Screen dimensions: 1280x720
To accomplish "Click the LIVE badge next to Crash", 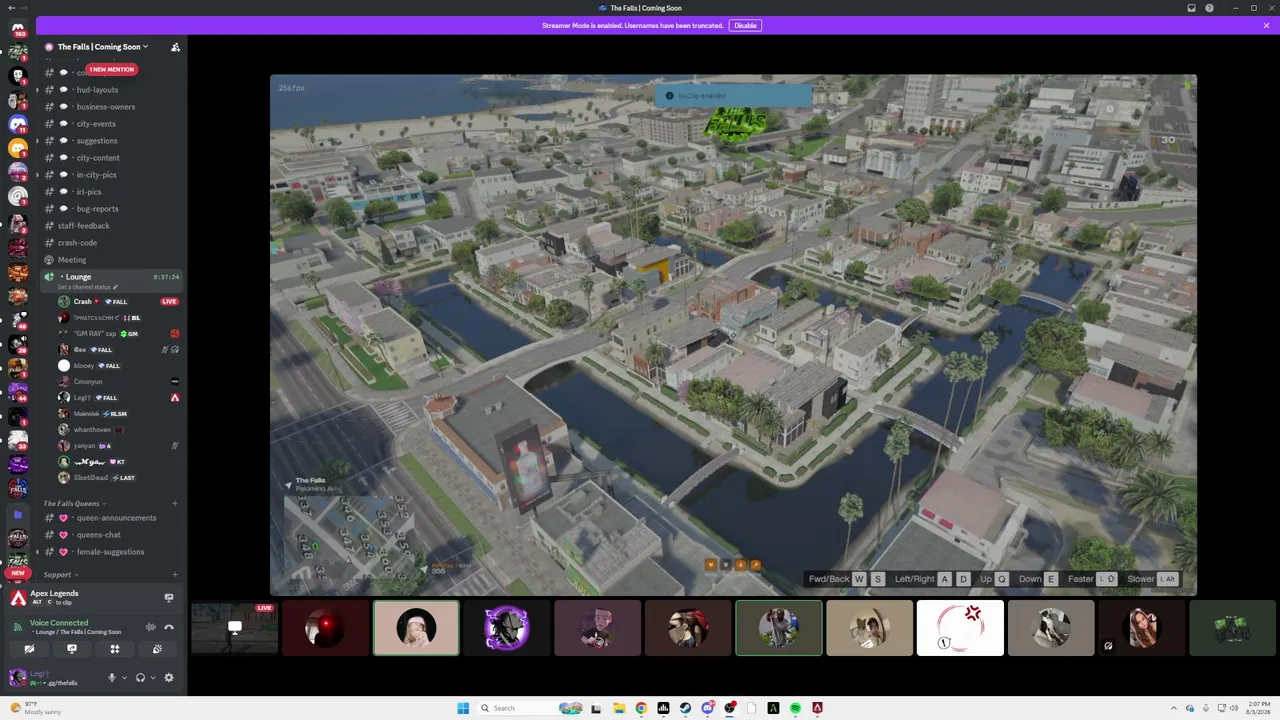I will [169, 301].
